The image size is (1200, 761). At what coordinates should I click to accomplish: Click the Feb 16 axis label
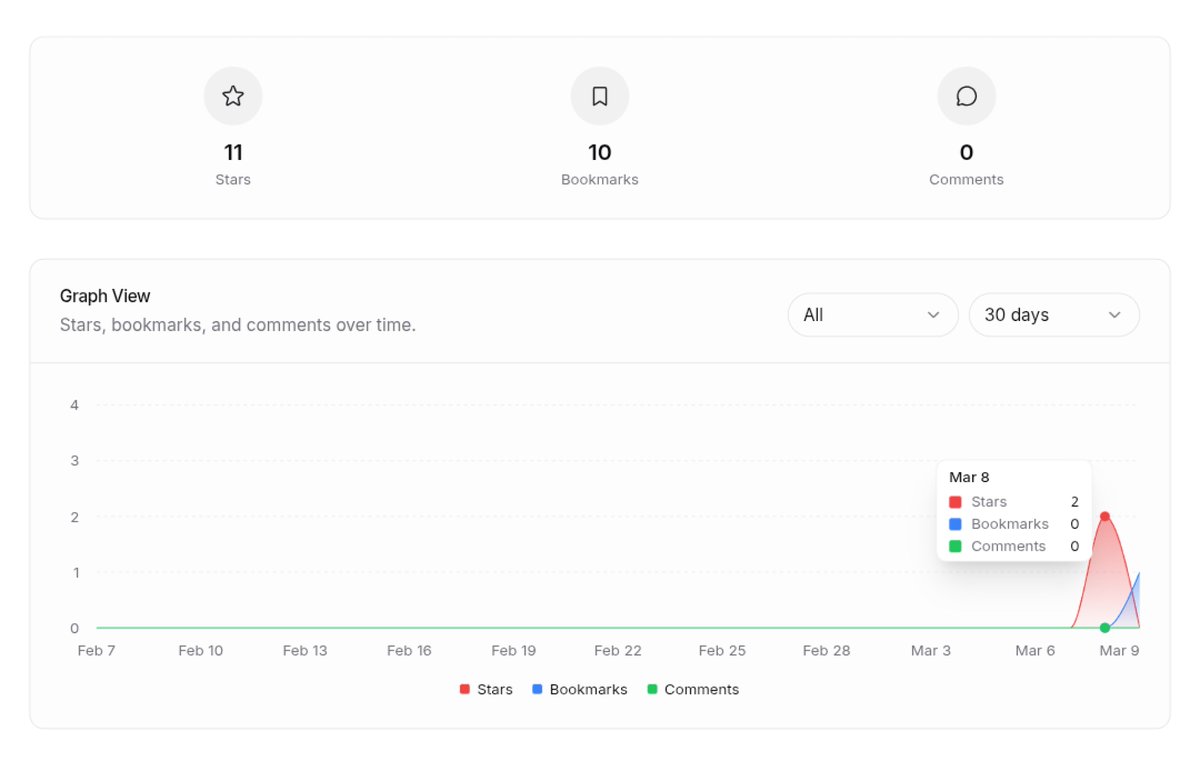coord(409,650)
